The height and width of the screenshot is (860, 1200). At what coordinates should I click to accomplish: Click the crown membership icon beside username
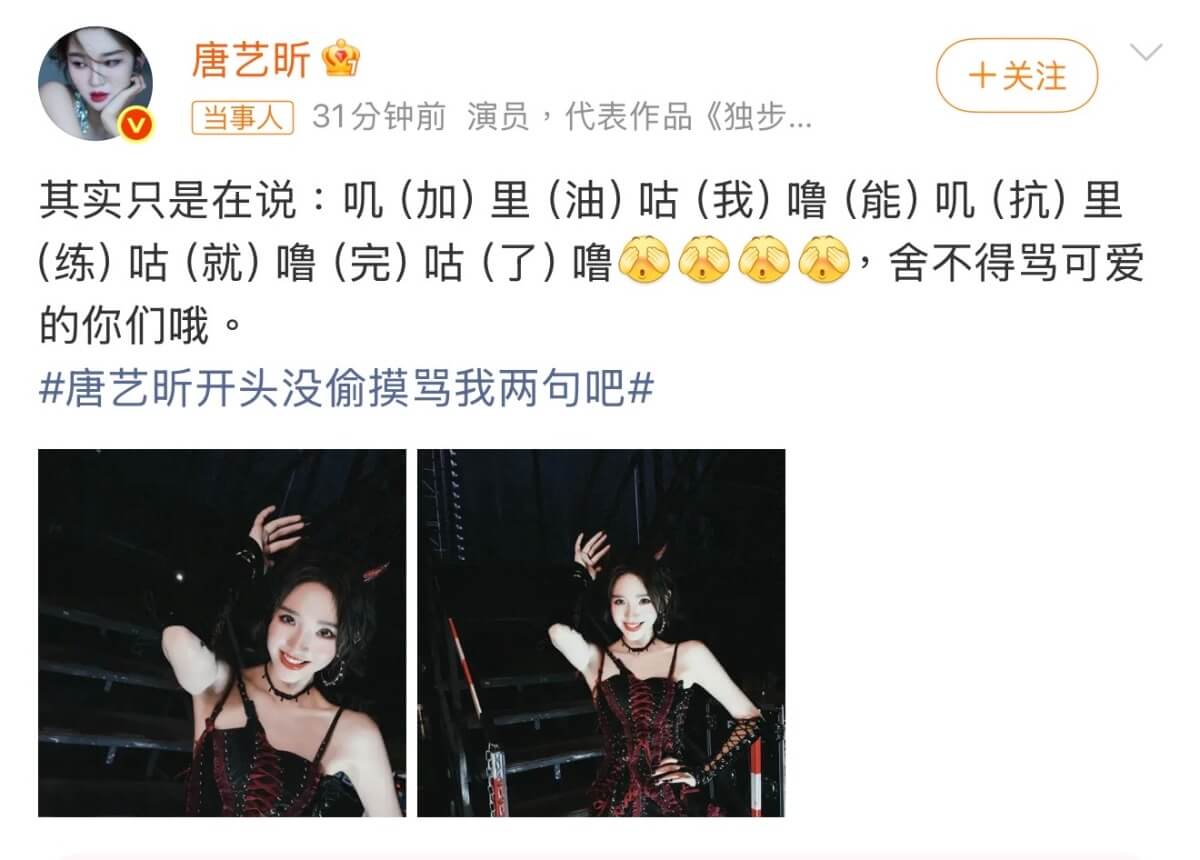[340, 62]
